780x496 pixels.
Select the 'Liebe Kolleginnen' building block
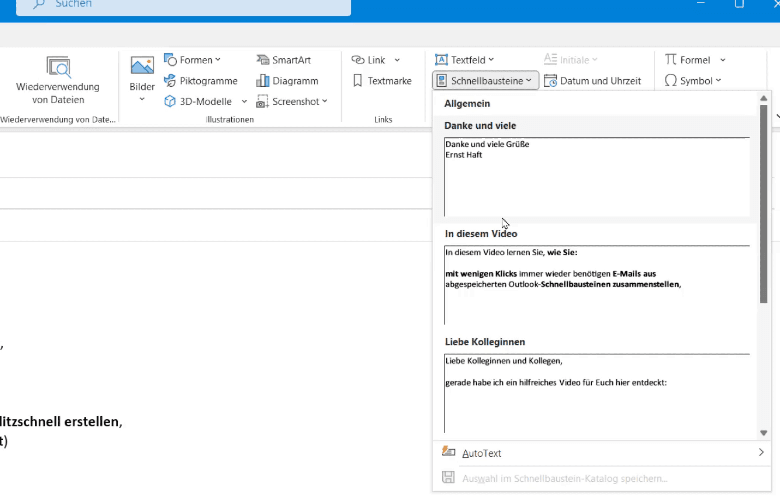[597, 386]
